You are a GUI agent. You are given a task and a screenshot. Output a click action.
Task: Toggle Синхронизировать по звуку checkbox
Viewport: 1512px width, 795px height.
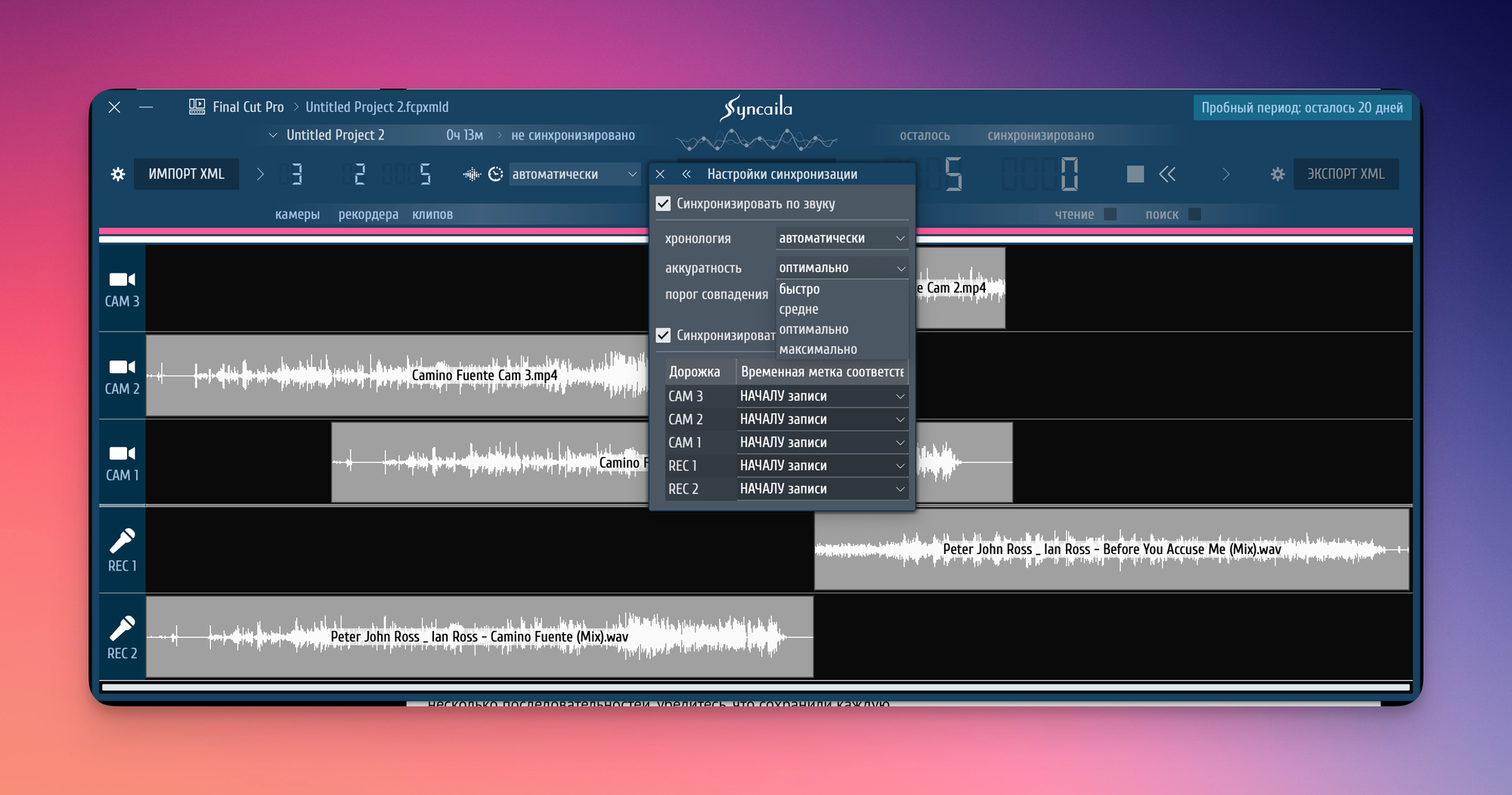[664, 203]
